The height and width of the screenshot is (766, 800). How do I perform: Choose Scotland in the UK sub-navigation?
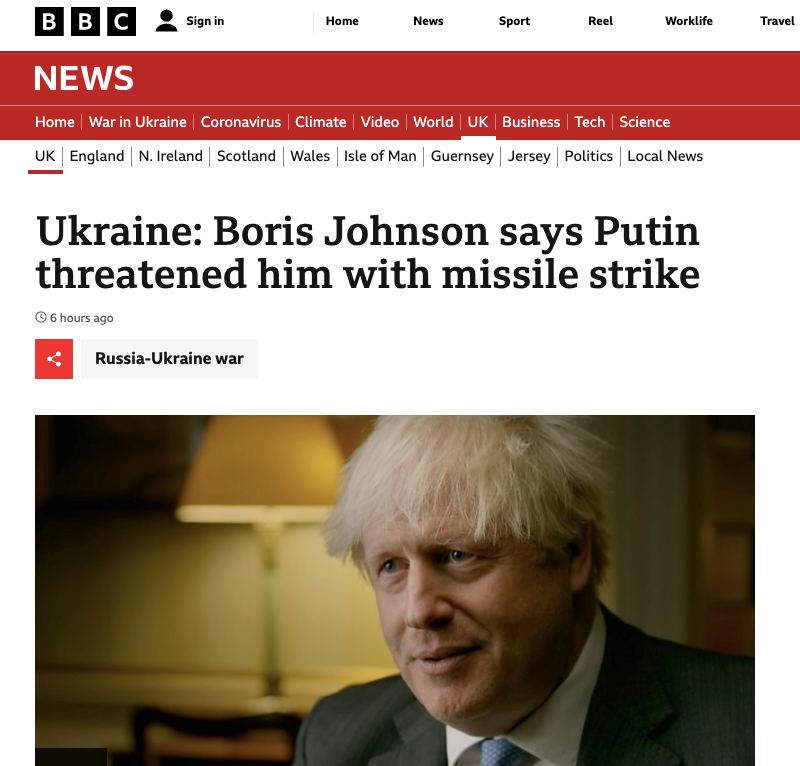[246, 156]
